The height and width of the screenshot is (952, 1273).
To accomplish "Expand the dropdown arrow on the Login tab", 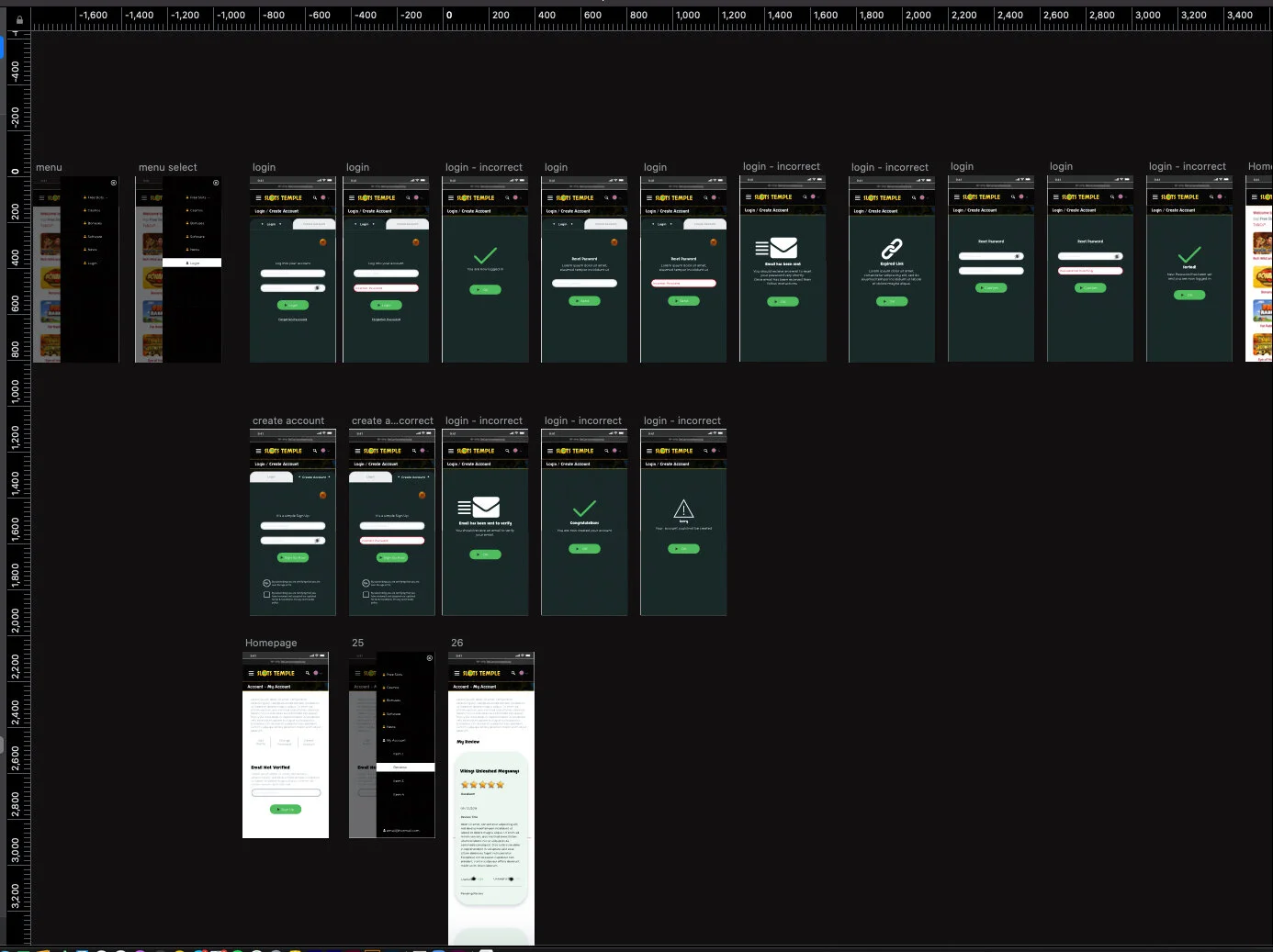I will pyautogui.click(x=280, y=223).
